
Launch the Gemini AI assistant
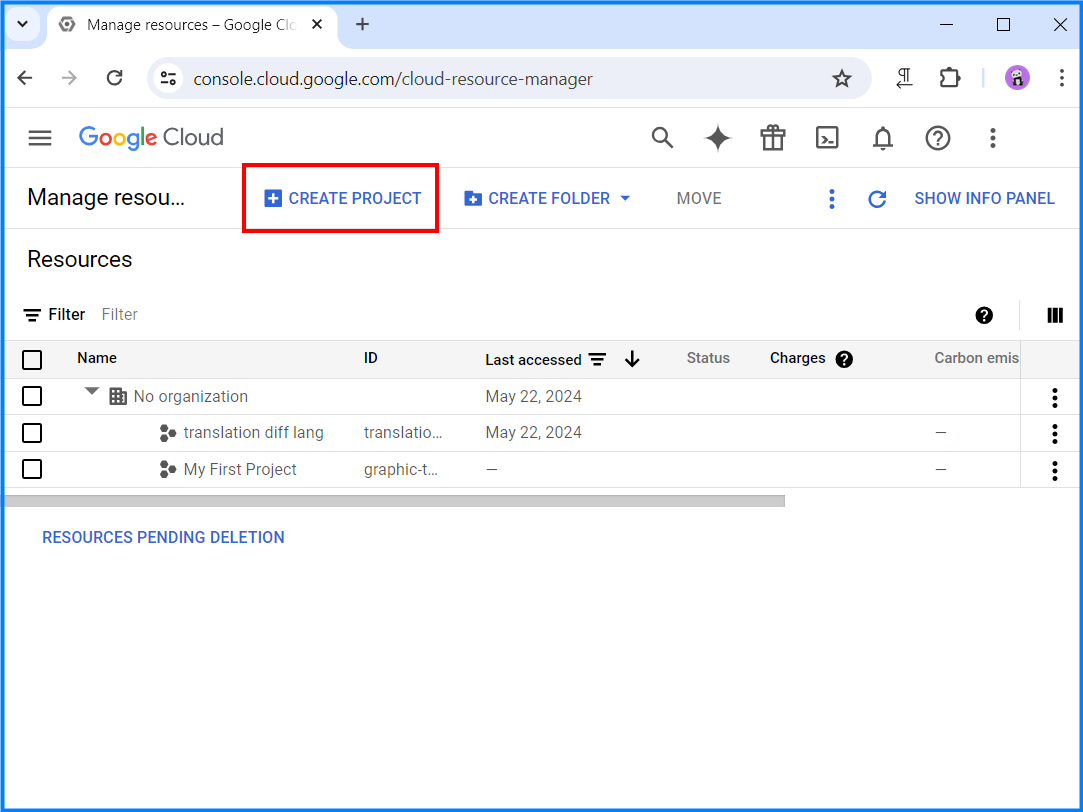[717, 138]
